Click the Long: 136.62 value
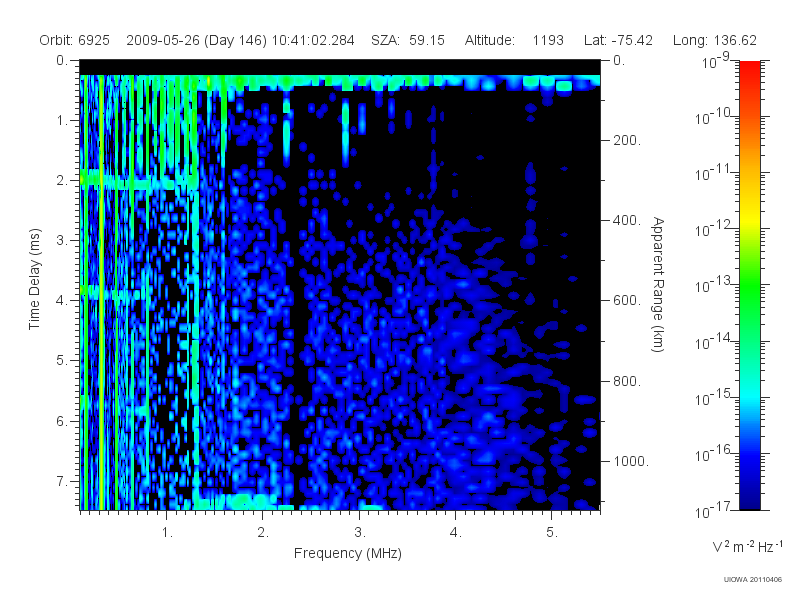This screenshot has width=800, height=600. pyautogui.click(x=714, y=40)
